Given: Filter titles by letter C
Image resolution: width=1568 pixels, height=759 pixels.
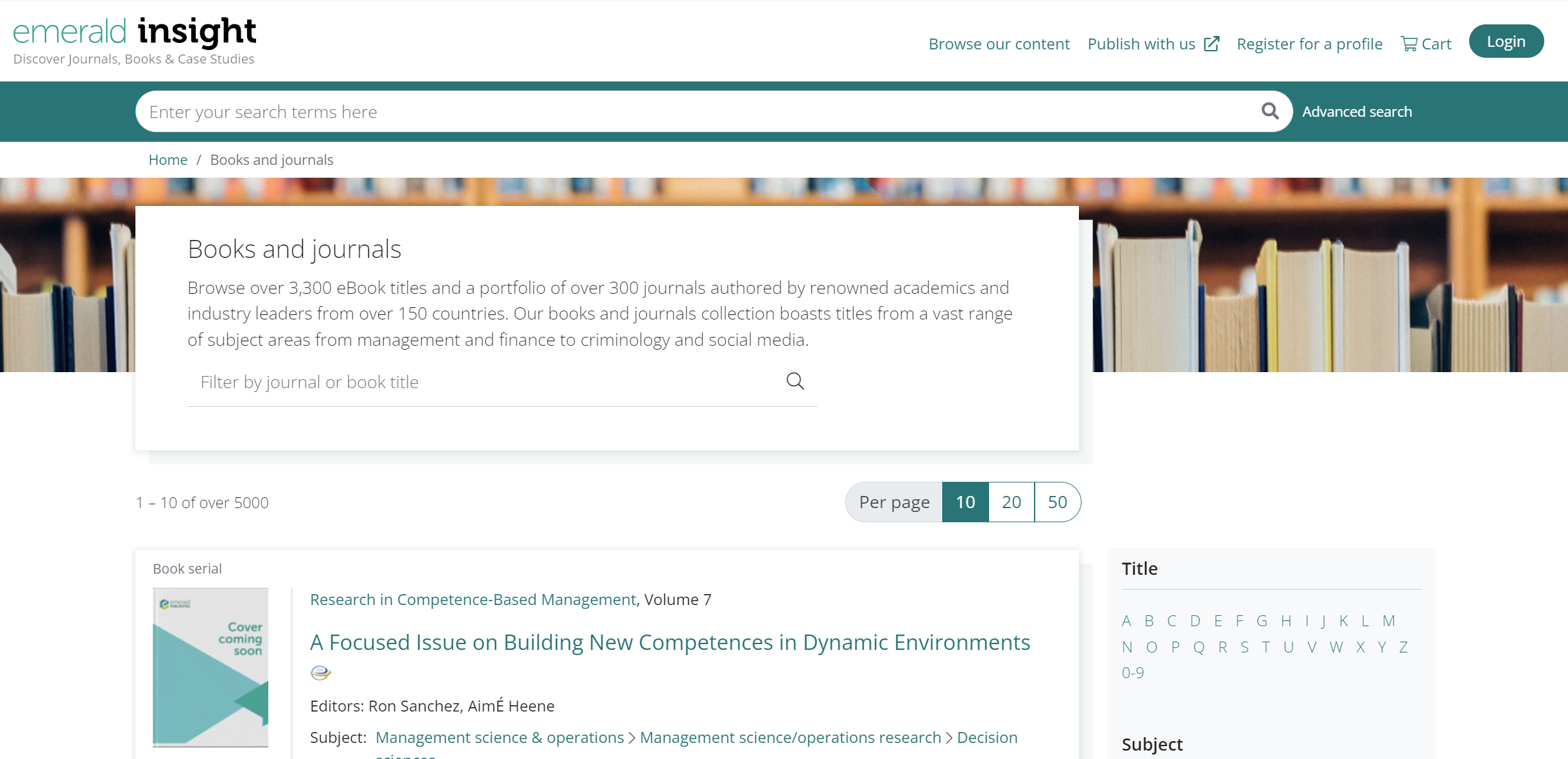Looking at the screenshot, I should pos(1172,621).
